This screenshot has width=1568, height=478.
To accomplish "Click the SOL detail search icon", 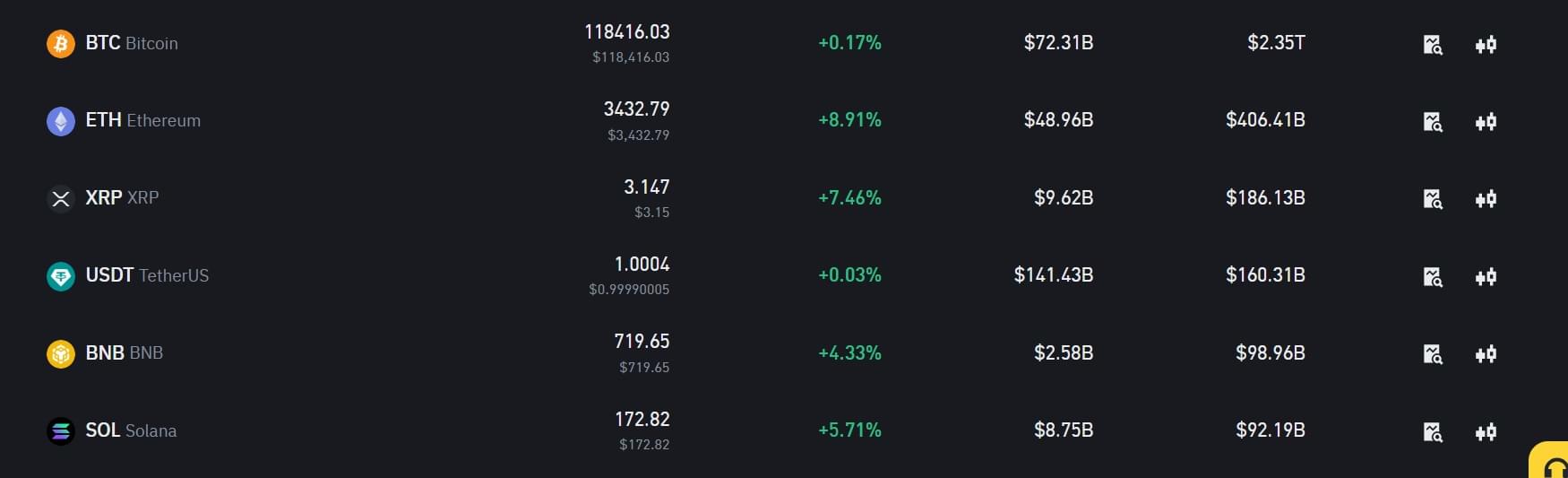I will coord(1433,431).
